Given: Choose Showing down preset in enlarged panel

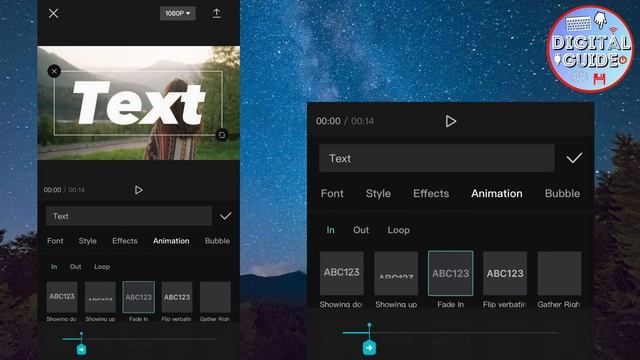Looking at the screenshot, I should [x=342, y=280].
